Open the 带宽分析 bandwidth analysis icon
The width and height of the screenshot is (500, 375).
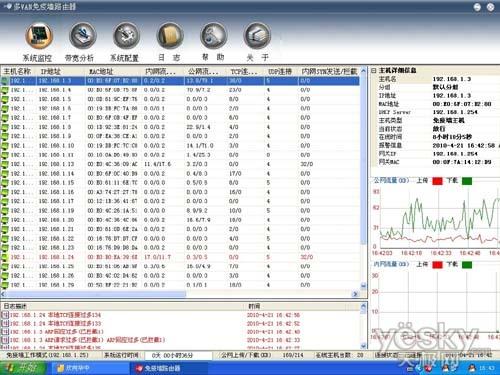(x=82, y=35)
